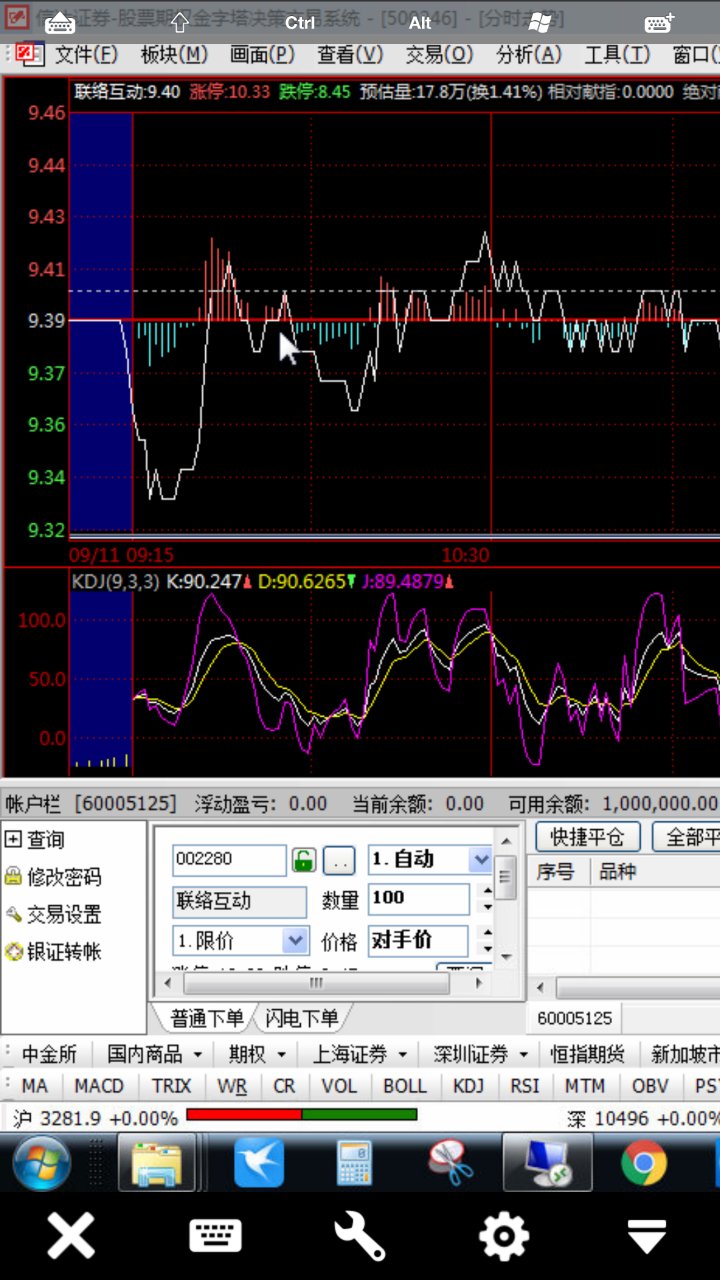Select KDJ indicator button
The height and width of the screenshot is (1280, 720).
point(468,1086)
